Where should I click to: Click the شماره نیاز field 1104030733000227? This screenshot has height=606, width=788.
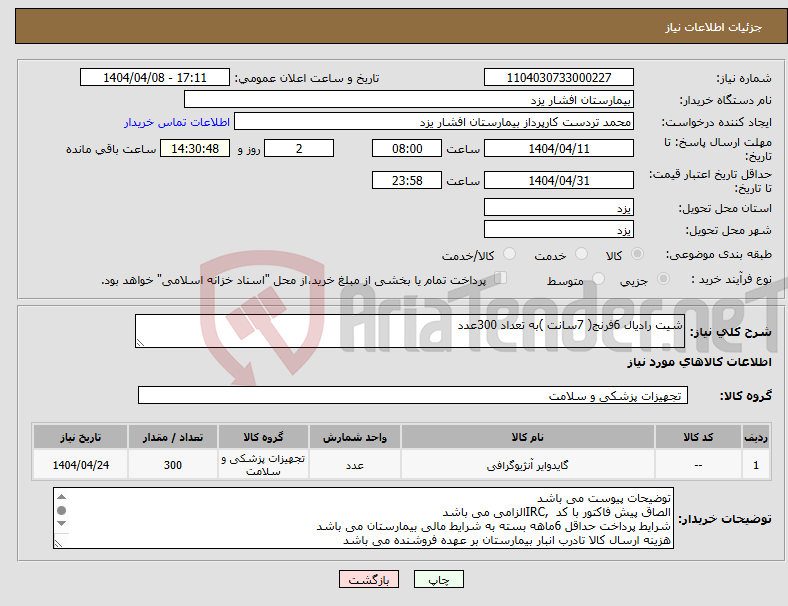[558, 77]
